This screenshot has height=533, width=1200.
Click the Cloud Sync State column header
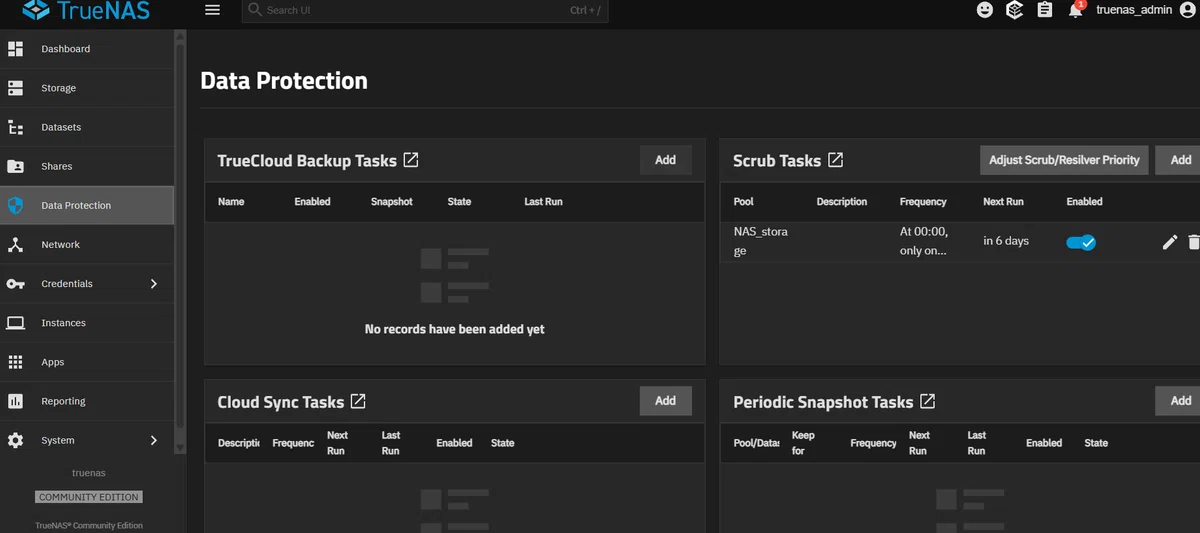(x=503, y=443)
